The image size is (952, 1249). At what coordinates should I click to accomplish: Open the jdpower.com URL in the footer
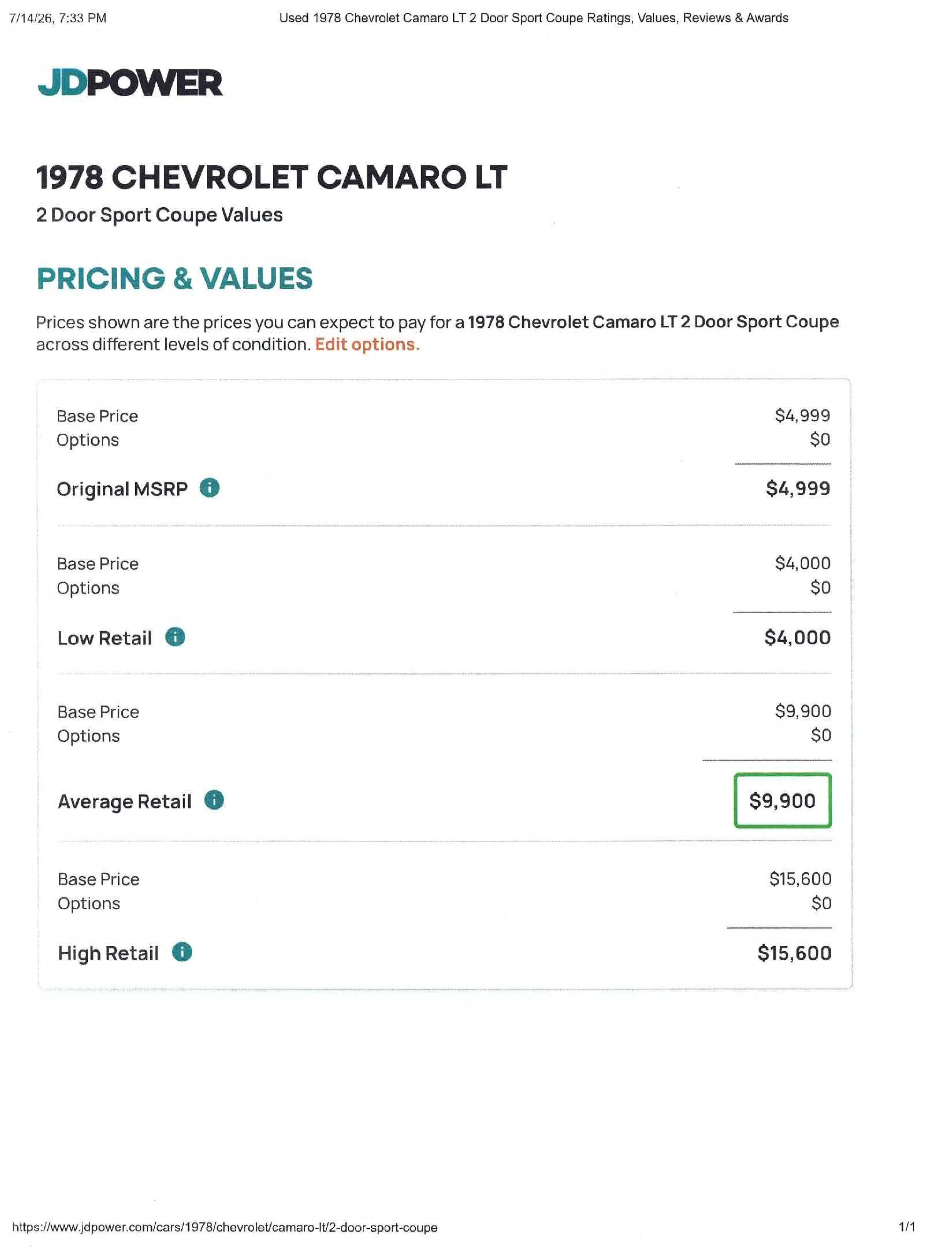225,1227
